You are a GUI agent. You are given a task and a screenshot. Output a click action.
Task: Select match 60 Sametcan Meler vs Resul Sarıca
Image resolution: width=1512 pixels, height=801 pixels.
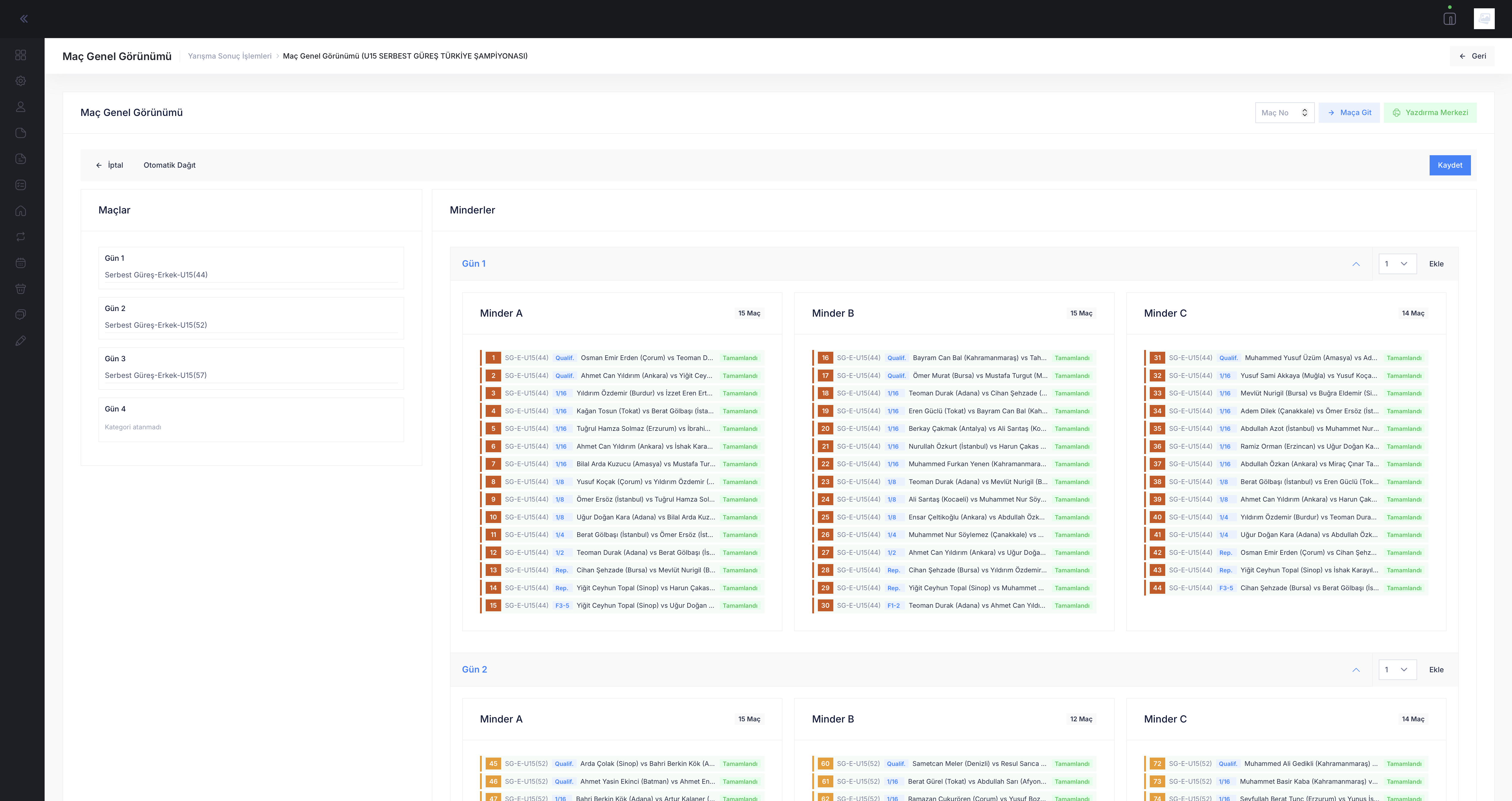coord(954,764)
